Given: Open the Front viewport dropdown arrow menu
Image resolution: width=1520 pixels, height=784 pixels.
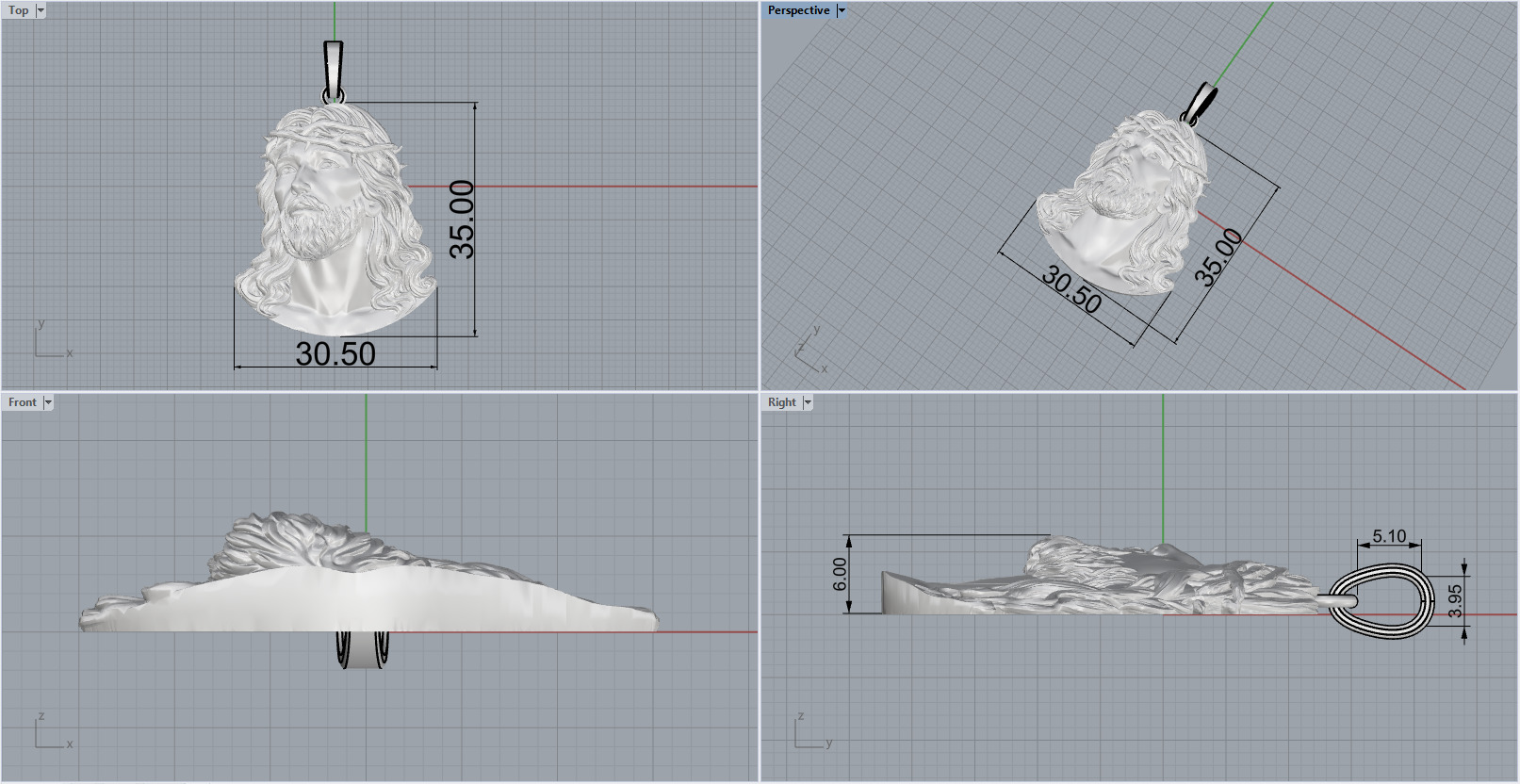Looking at the screenshot, I should click(48, 402).
